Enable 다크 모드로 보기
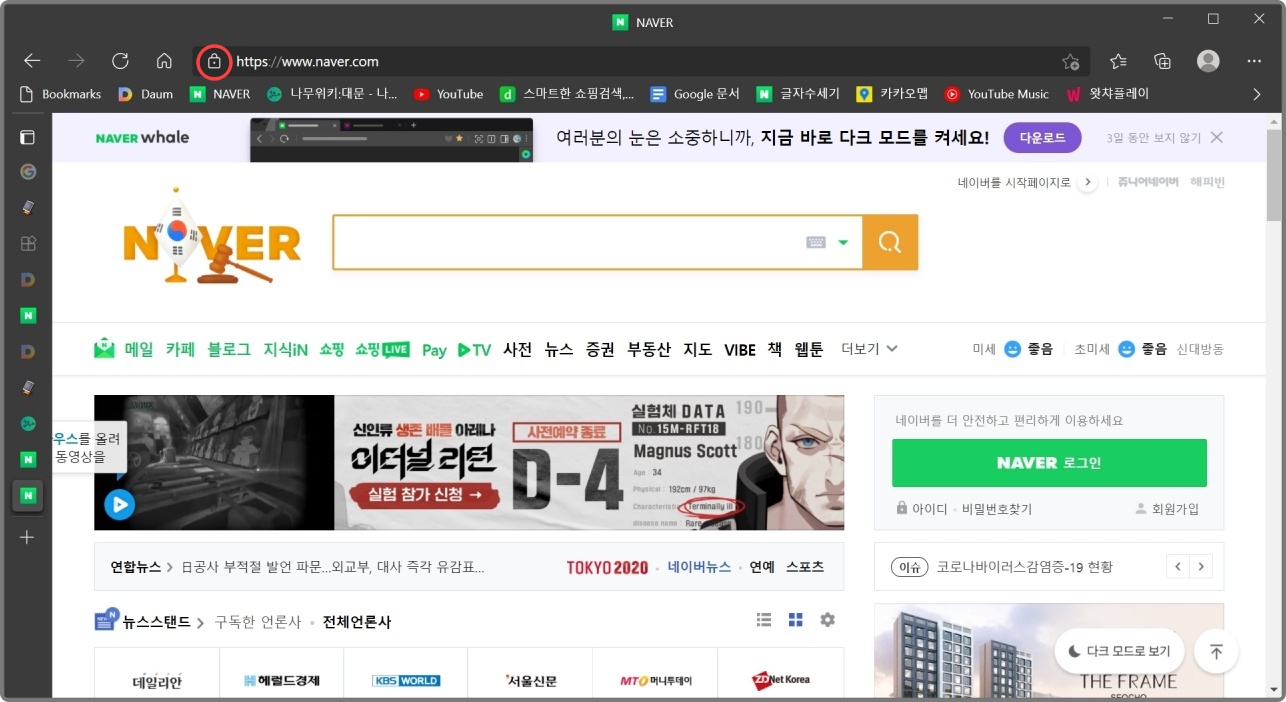The width and height of the screenshot is (1286, 702). pyautogui.click(x=1119, y=652)
